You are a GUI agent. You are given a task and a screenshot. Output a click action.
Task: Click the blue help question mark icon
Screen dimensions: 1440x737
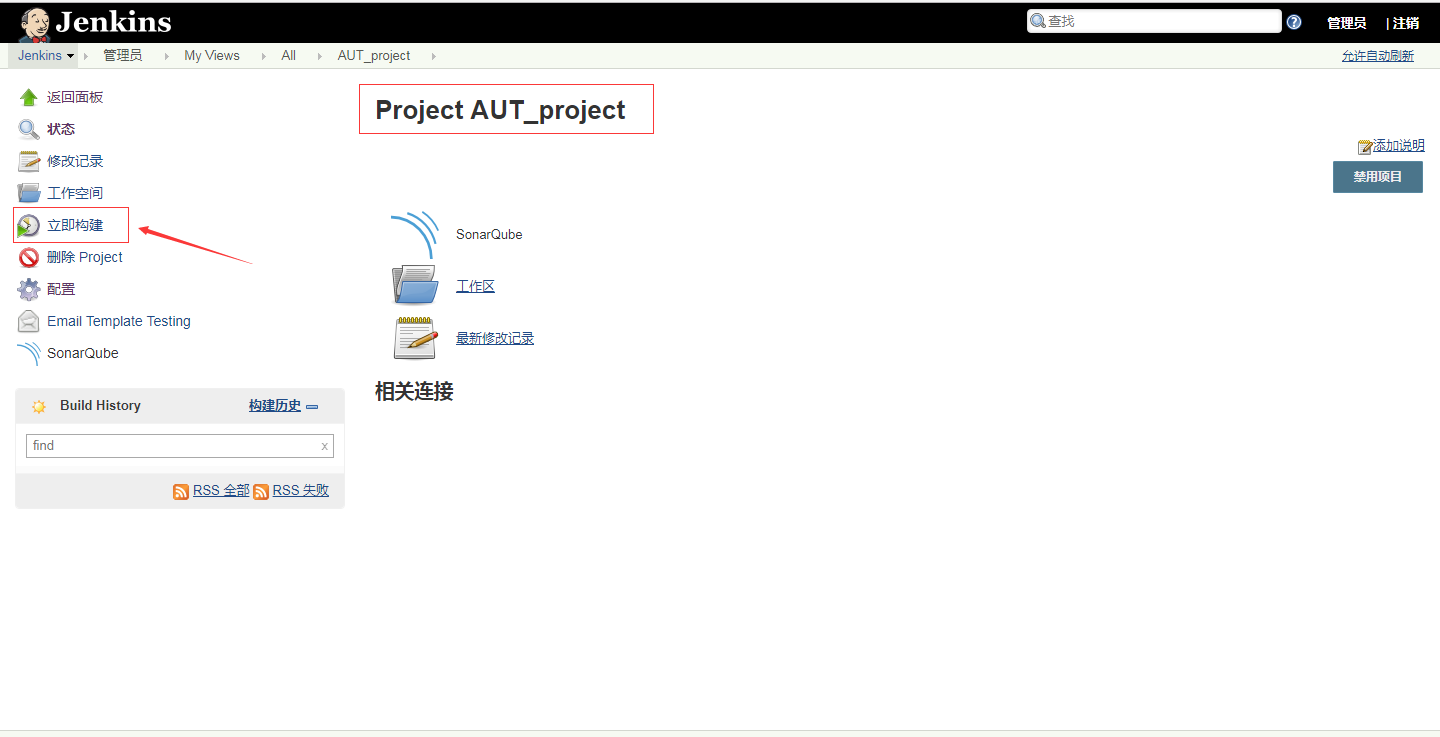pyautogui.click(x=1294, y=22)
